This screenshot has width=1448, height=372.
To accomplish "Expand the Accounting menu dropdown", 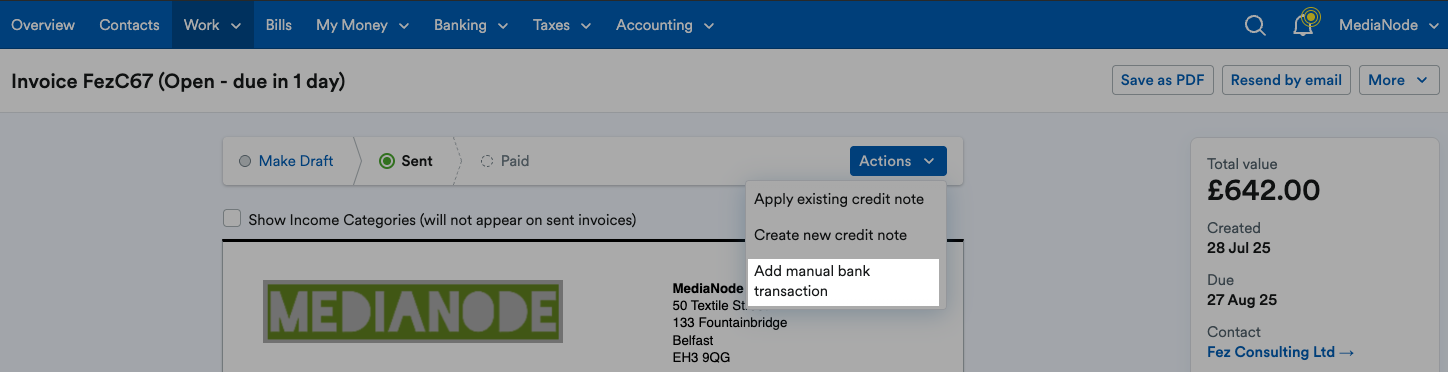I will click(x=665, y=25).
